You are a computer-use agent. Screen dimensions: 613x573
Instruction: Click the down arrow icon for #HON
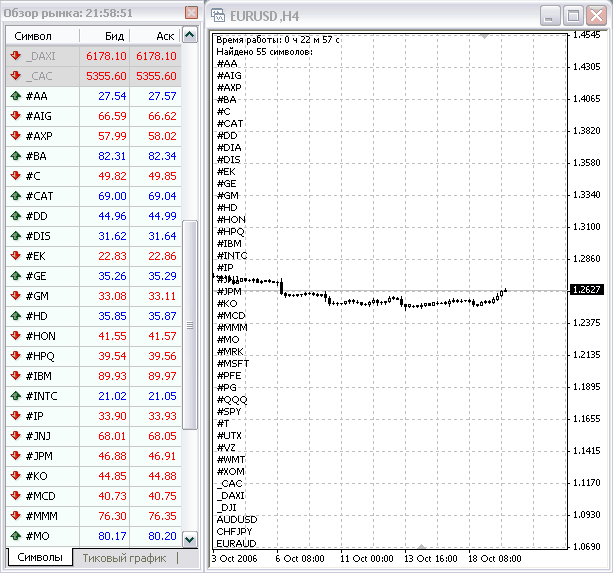point(16,335)
